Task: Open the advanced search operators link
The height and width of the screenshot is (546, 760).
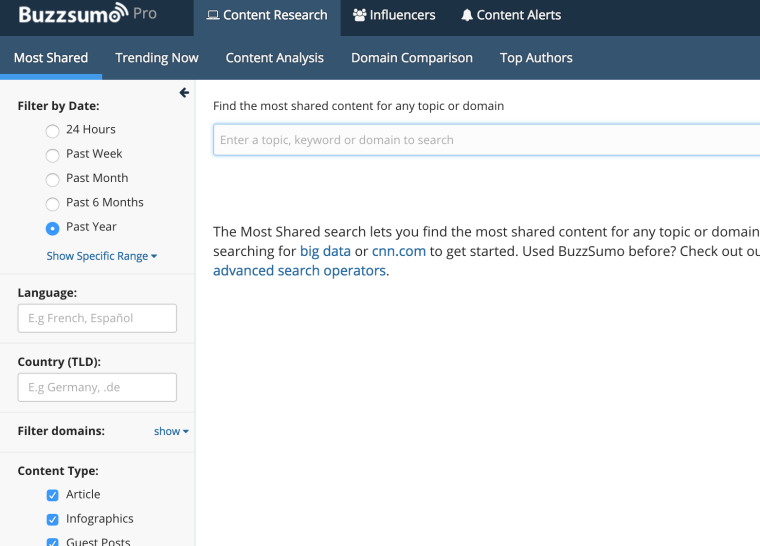Action: [300, 271]
